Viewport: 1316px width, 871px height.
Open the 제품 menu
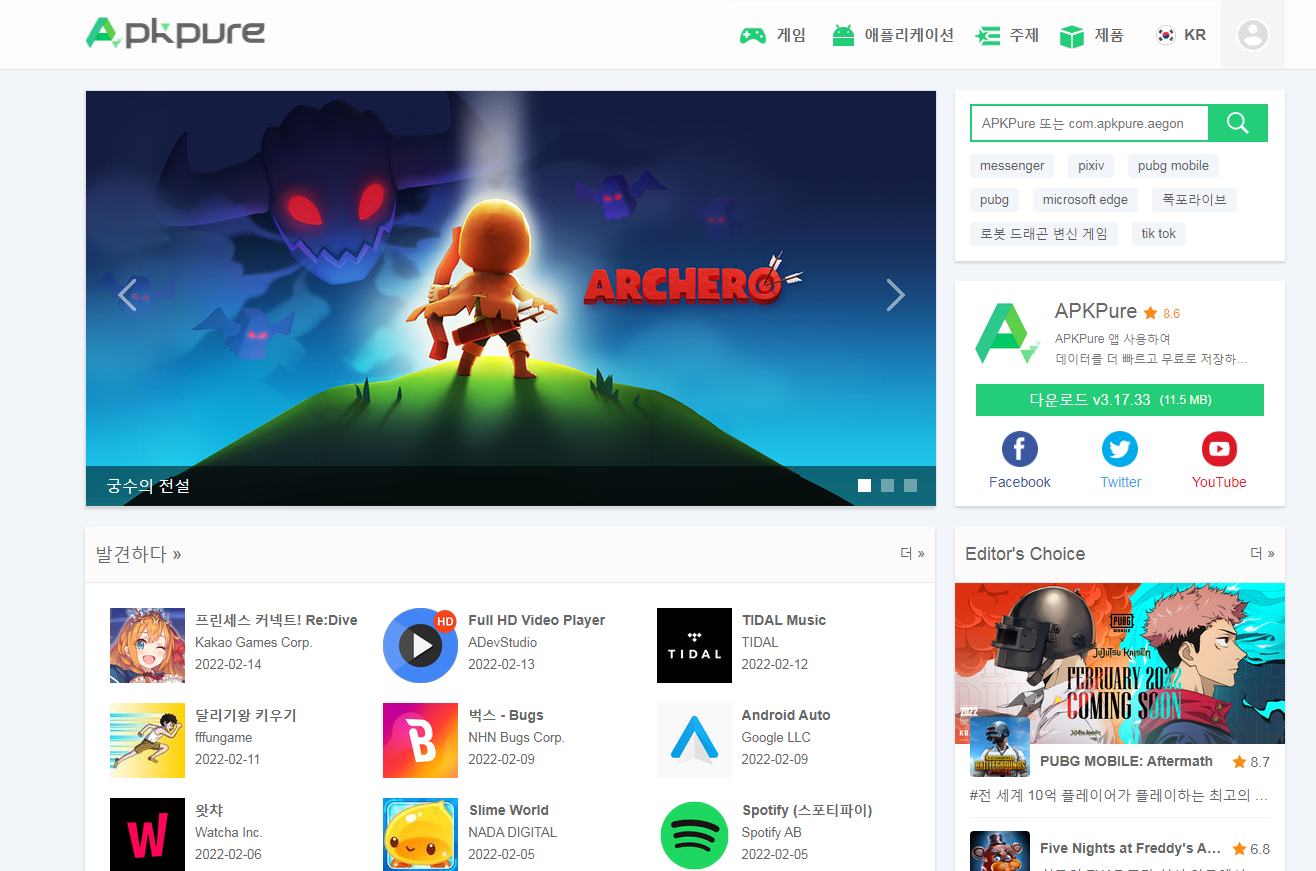[x=1109, y=35]
